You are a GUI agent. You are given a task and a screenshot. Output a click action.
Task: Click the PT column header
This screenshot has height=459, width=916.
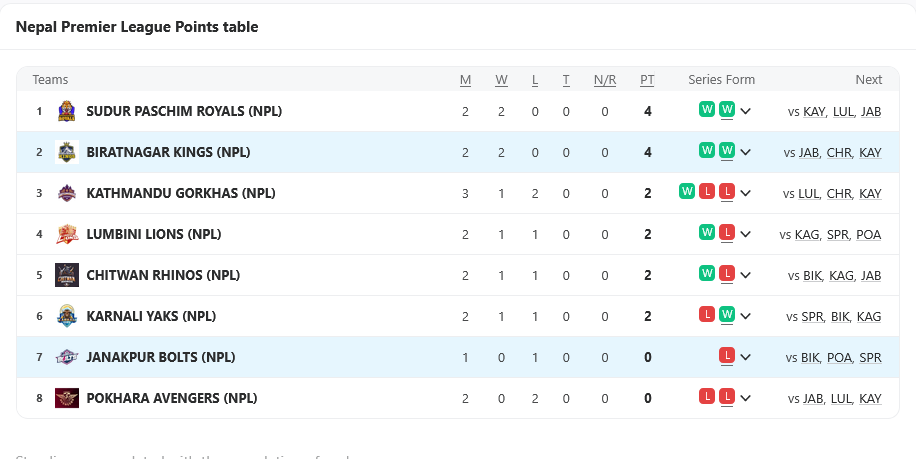click(x=647, y=80)
